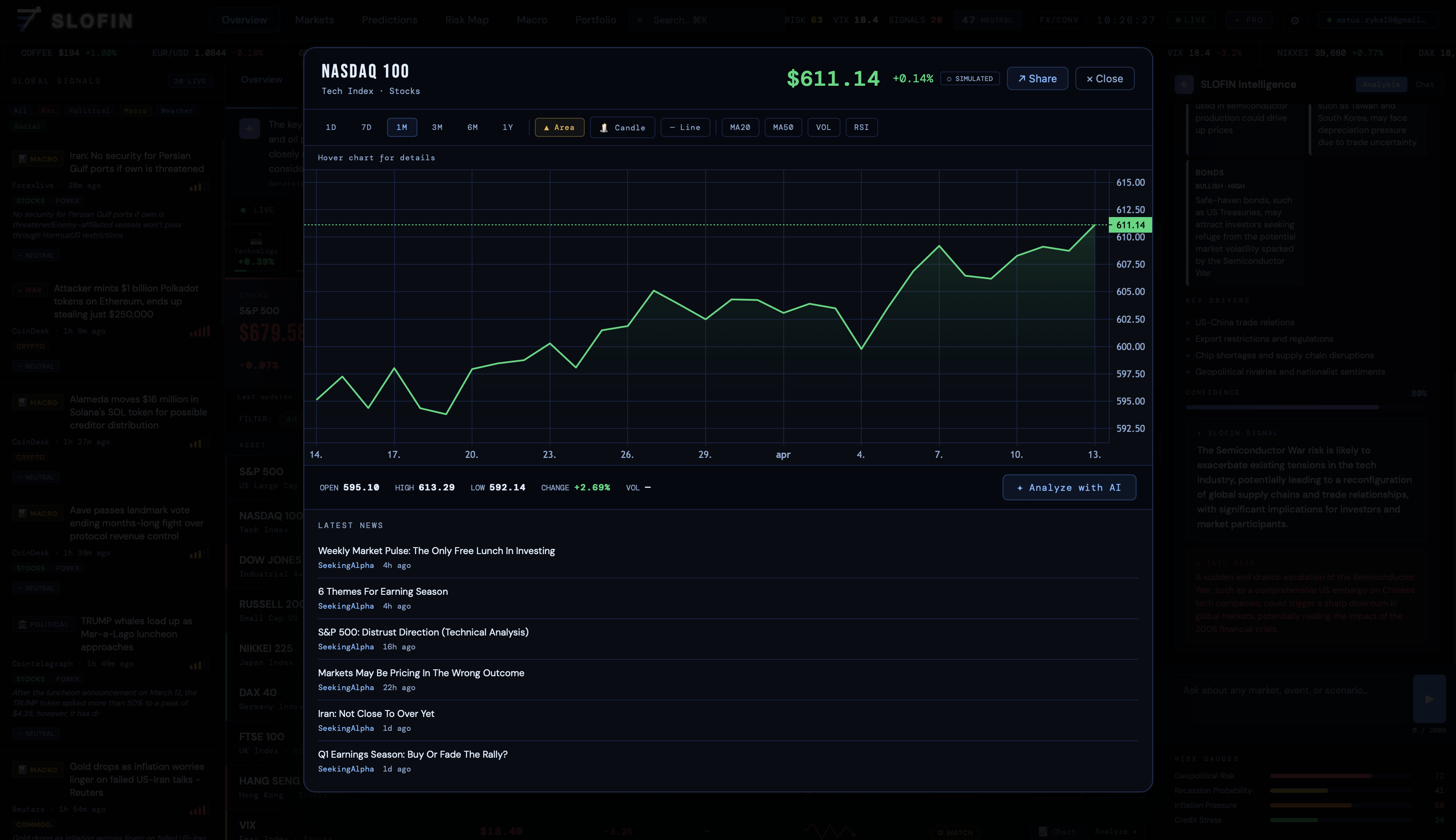1456x840 pixels.
Task: Open '6 Themes For Earning Season' article
Action: click(383, 591)
